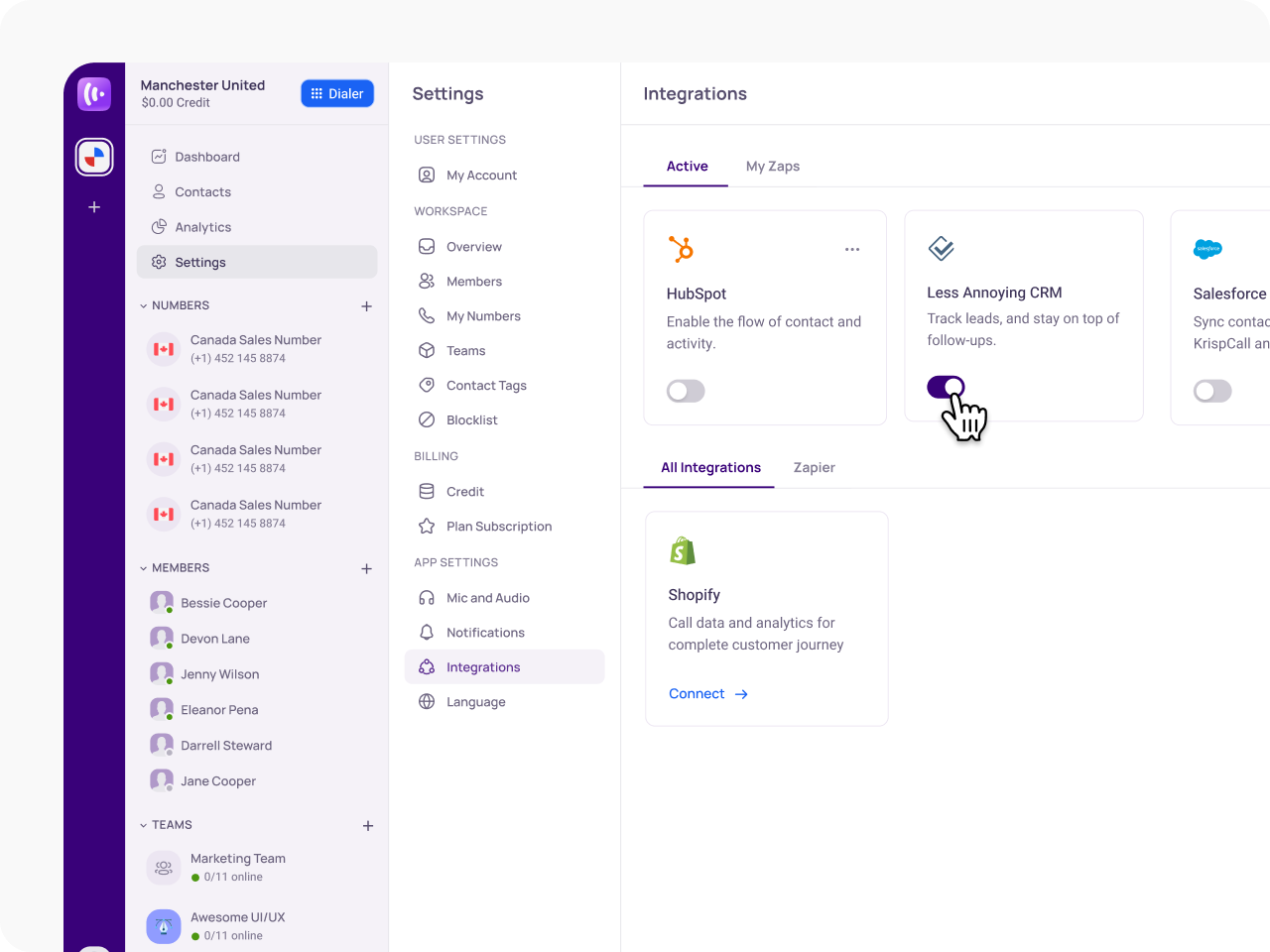This screenshot has height=952, width=1270.
Task: Click the Contact Tags tag icon
Action: (x=427, y=386)
